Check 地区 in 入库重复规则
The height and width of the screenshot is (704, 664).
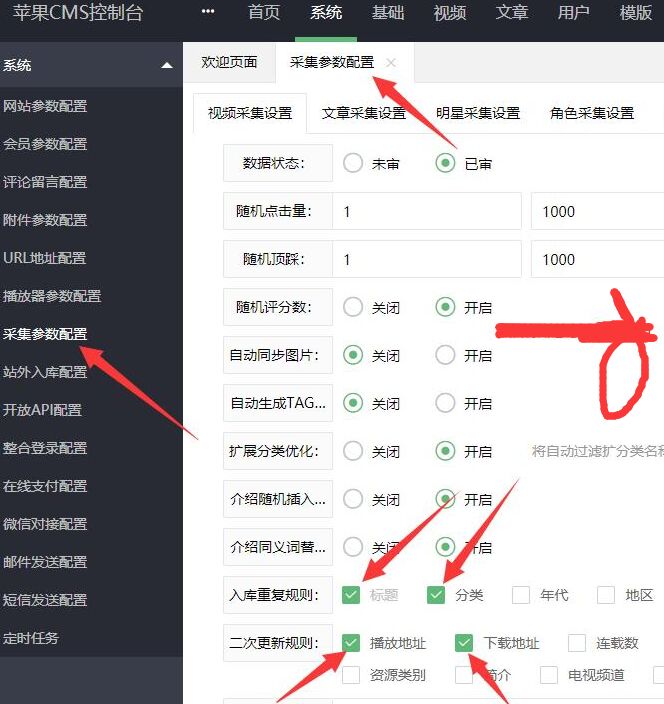click(x=606, y=595)
